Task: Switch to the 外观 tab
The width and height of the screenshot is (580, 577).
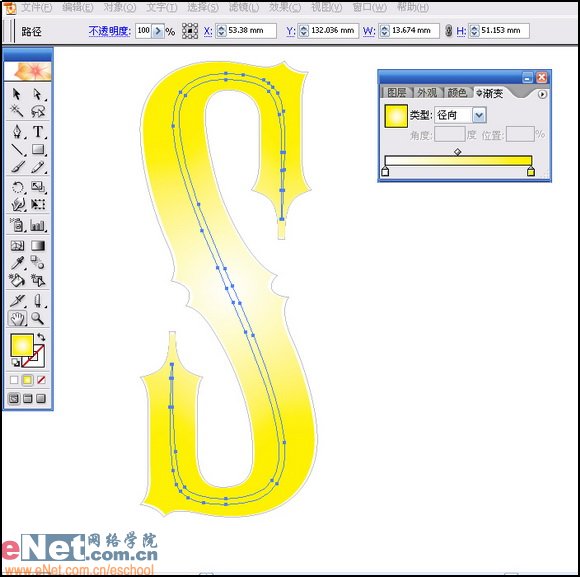Action: point(427,92)
